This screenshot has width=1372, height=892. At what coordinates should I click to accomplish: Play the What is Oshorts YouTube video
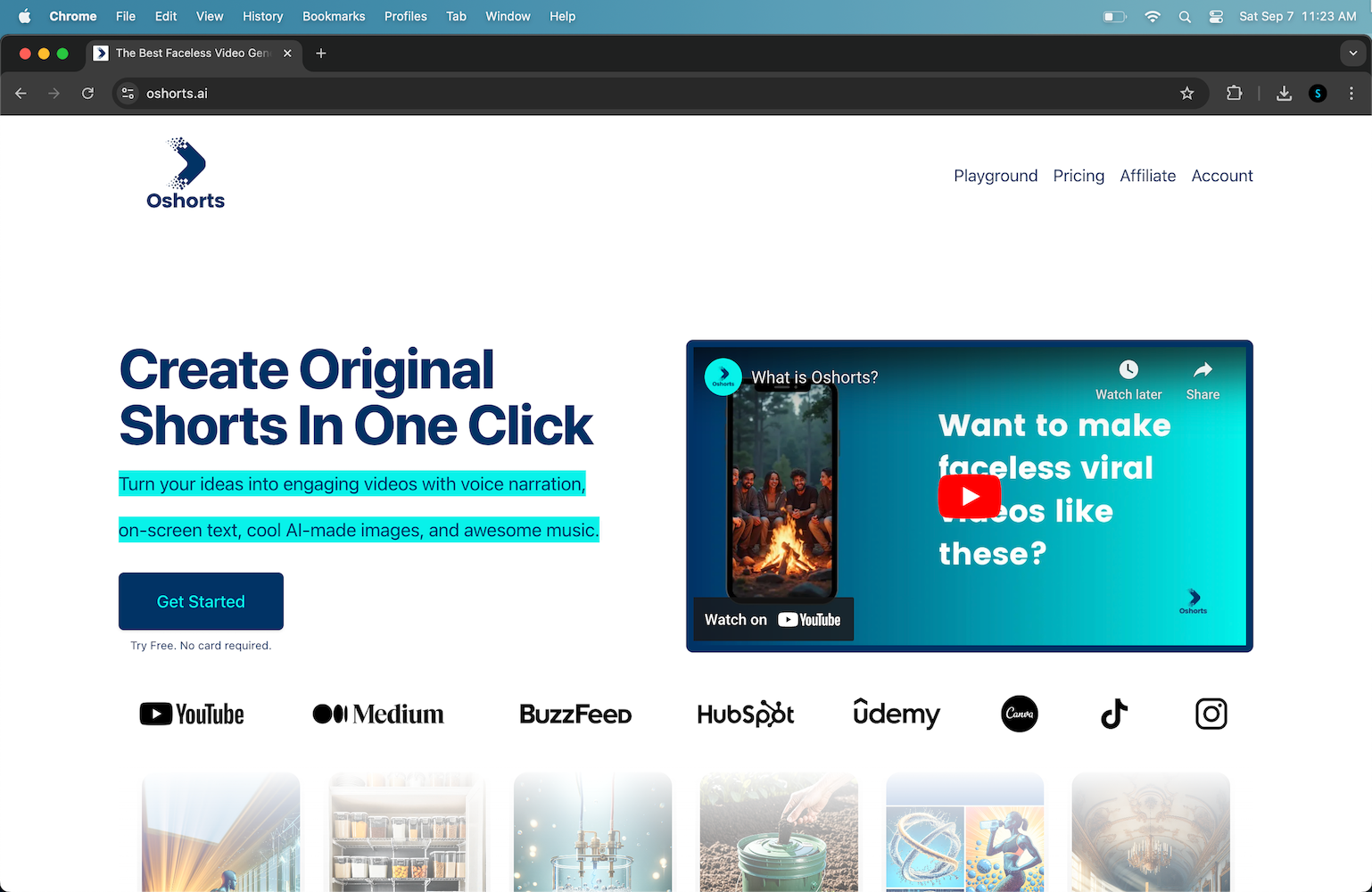coord(970,496)
